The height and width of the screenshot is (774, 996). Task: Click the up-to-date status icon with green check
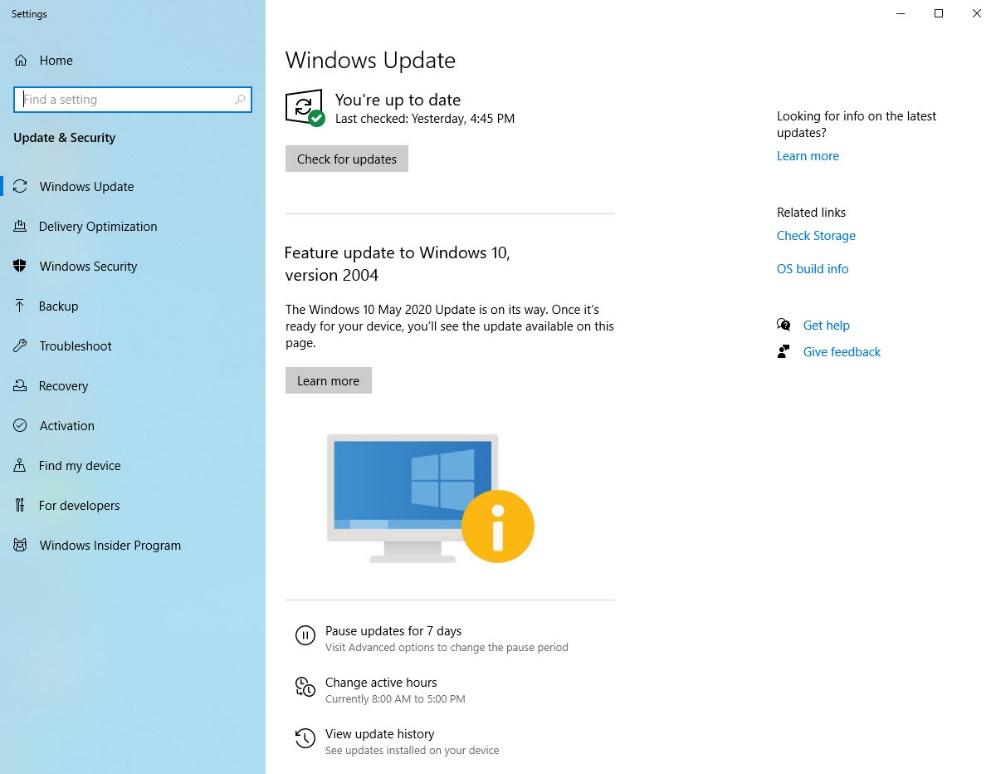(x=305, y=108)
